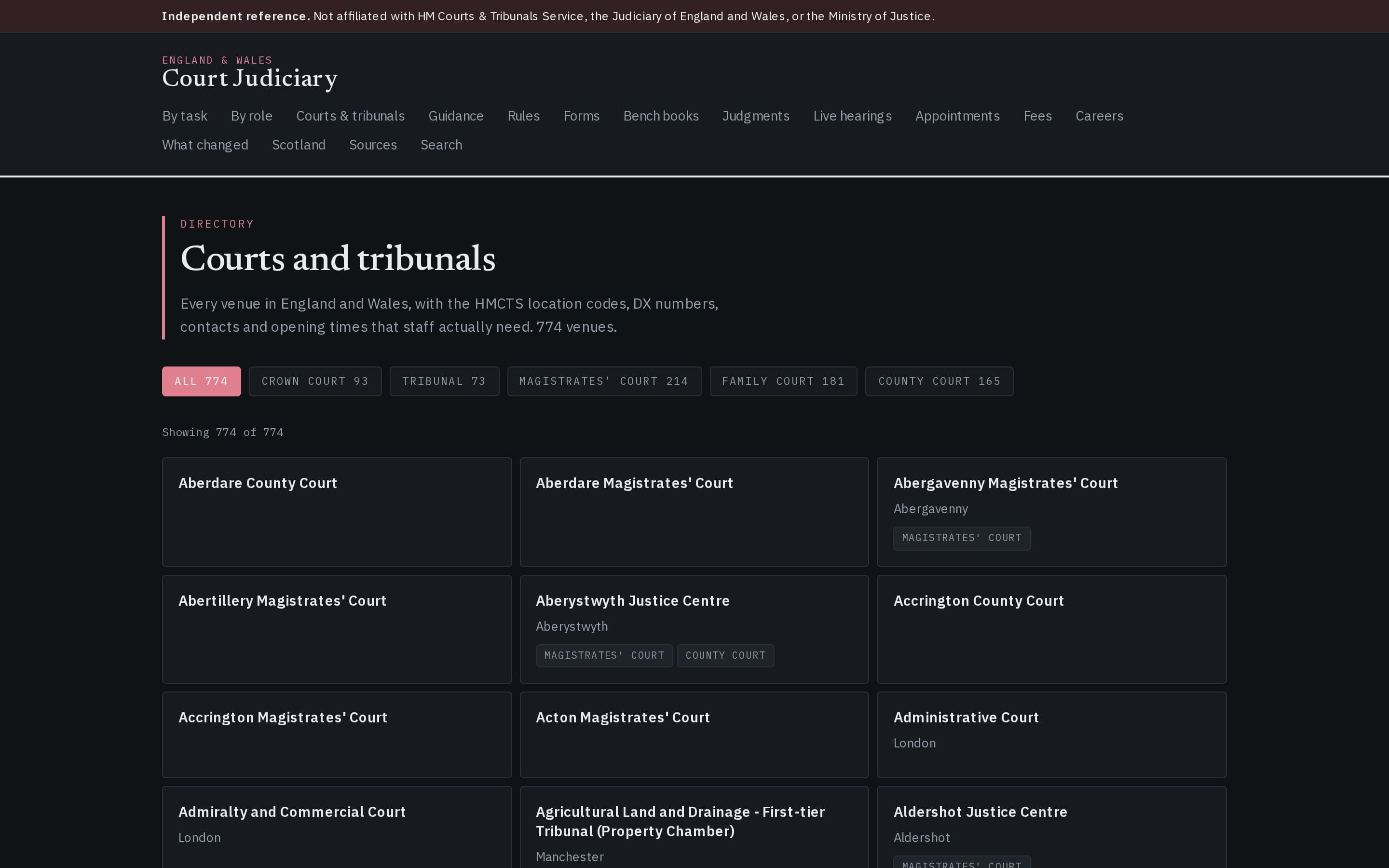This screenshot has height=868, width=1389.
Task: Click the DIRECTORY label
Action: point(217,224)
